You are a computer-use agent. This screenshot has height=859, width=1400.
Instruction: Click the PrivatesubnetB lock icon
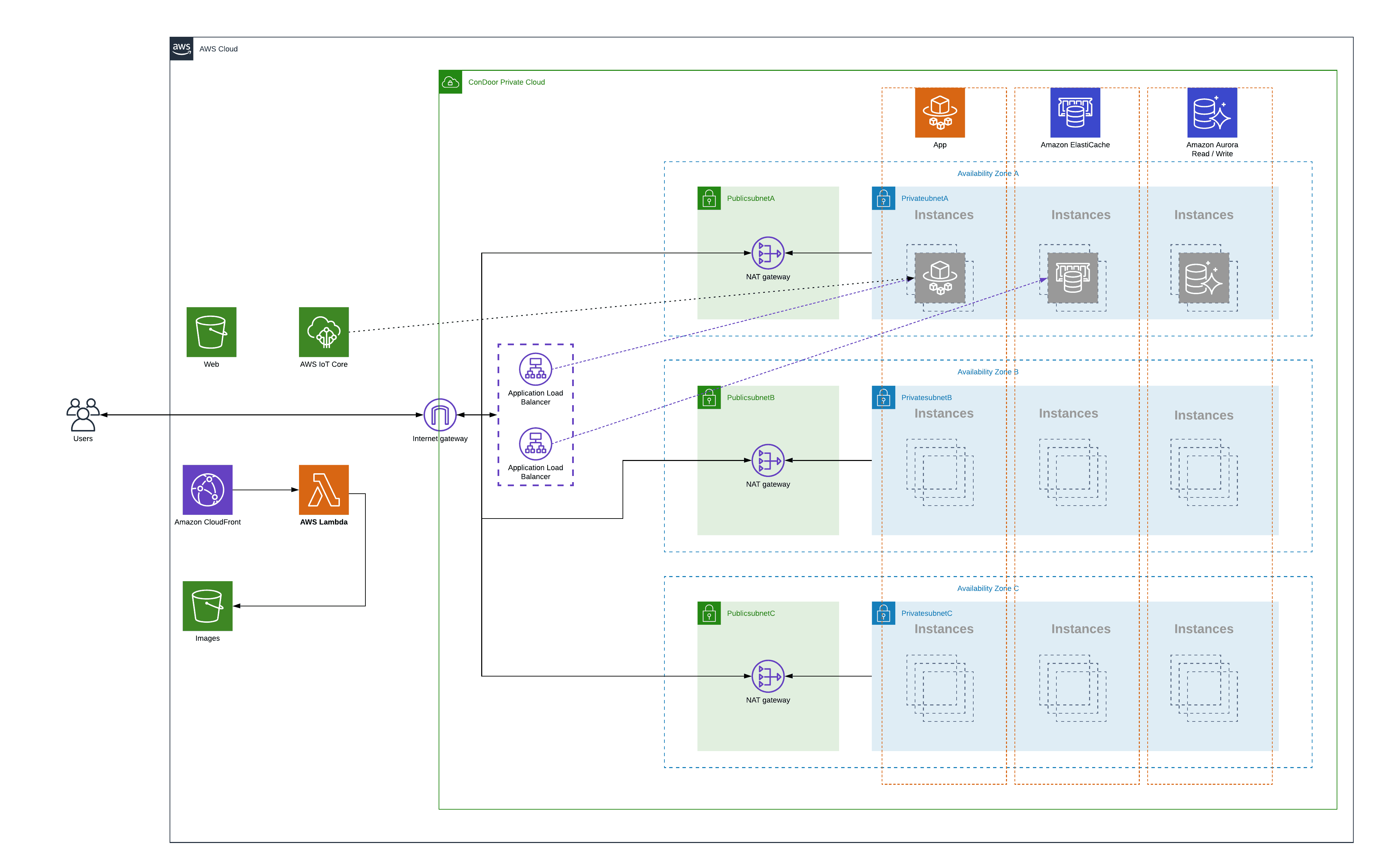click(883, 398)
